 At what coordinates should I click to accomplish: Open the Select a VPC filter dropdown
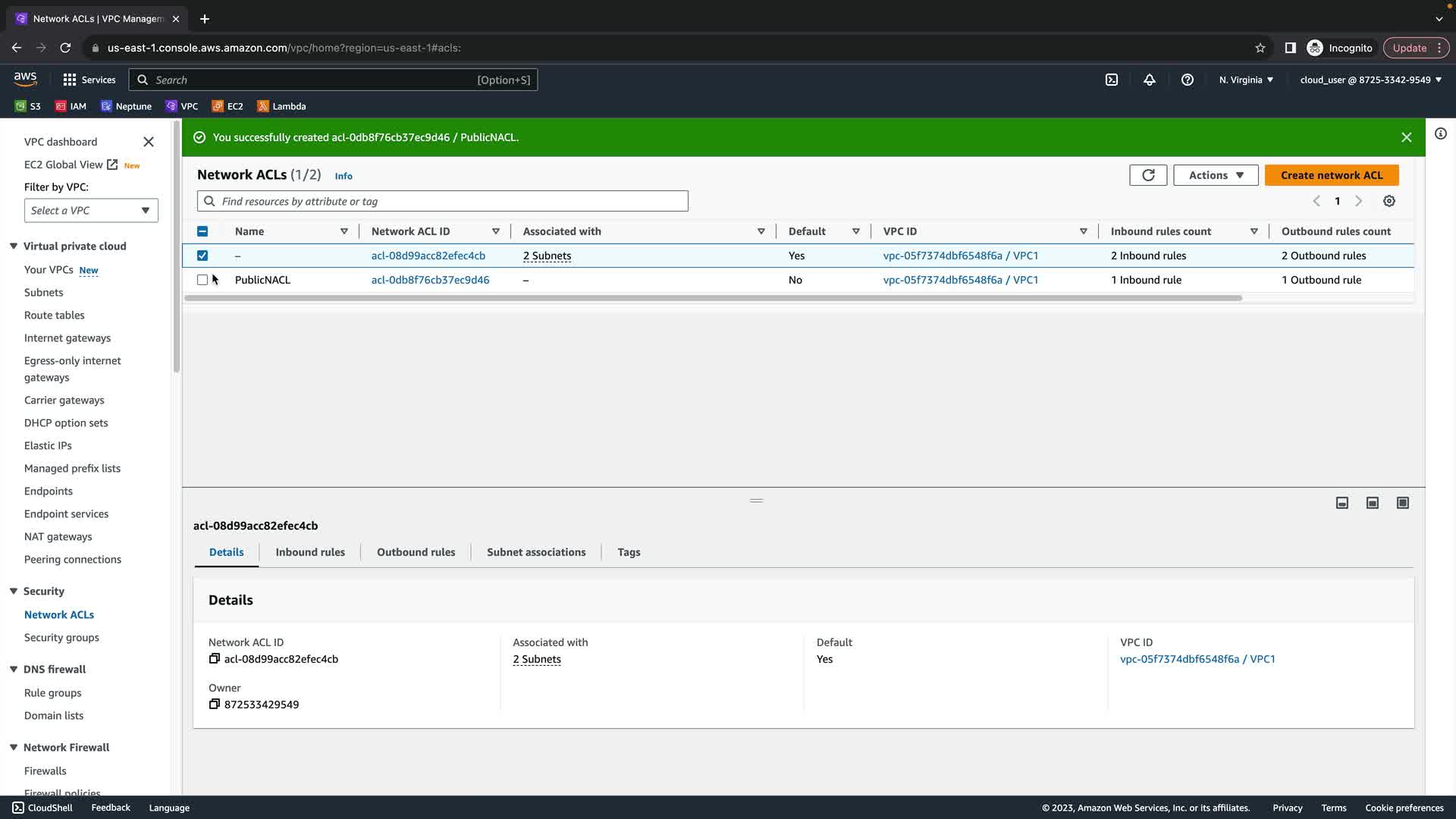pos(91,211)
